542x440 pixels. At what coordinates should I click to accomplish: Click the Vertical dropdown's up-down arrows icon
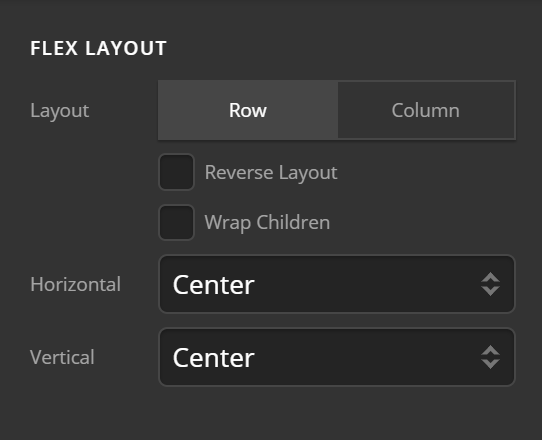(490, 357)
